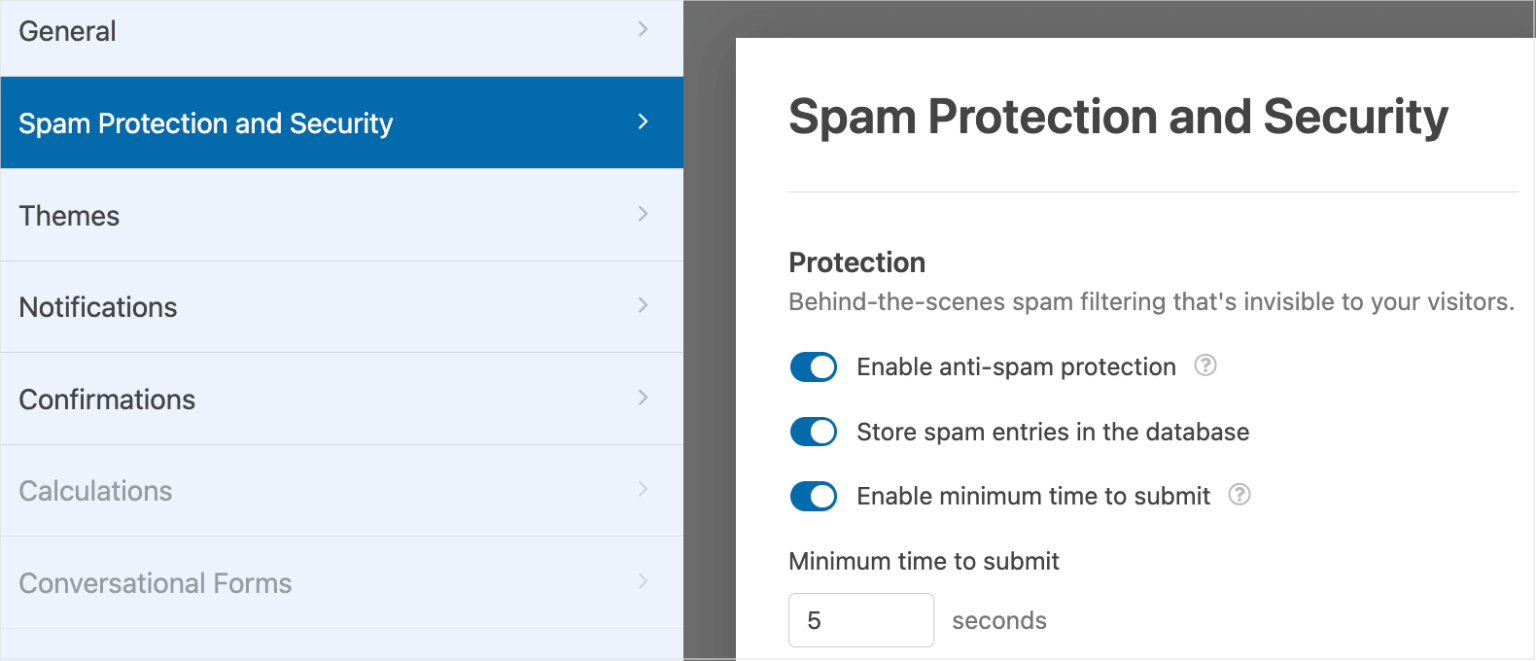
Task: Select the Calculations menu item
Action: pos(95,492)
